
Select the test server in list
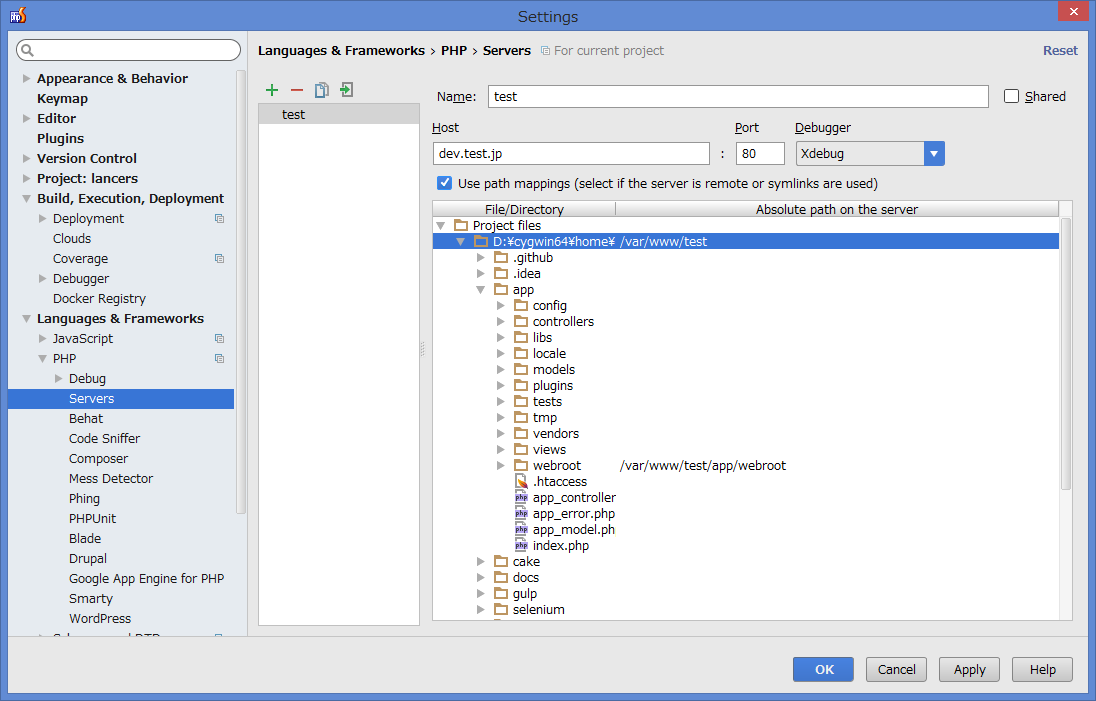(x=338, y=115)
